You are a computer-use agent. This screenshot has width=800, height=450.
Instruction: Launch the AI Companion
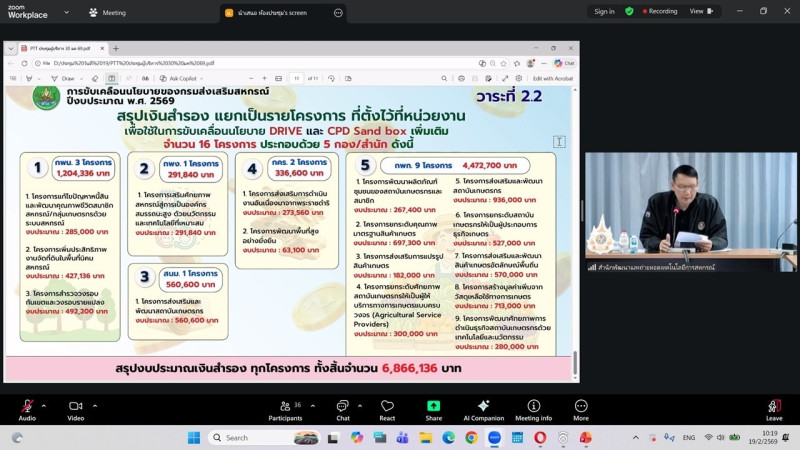coord(483,408)
